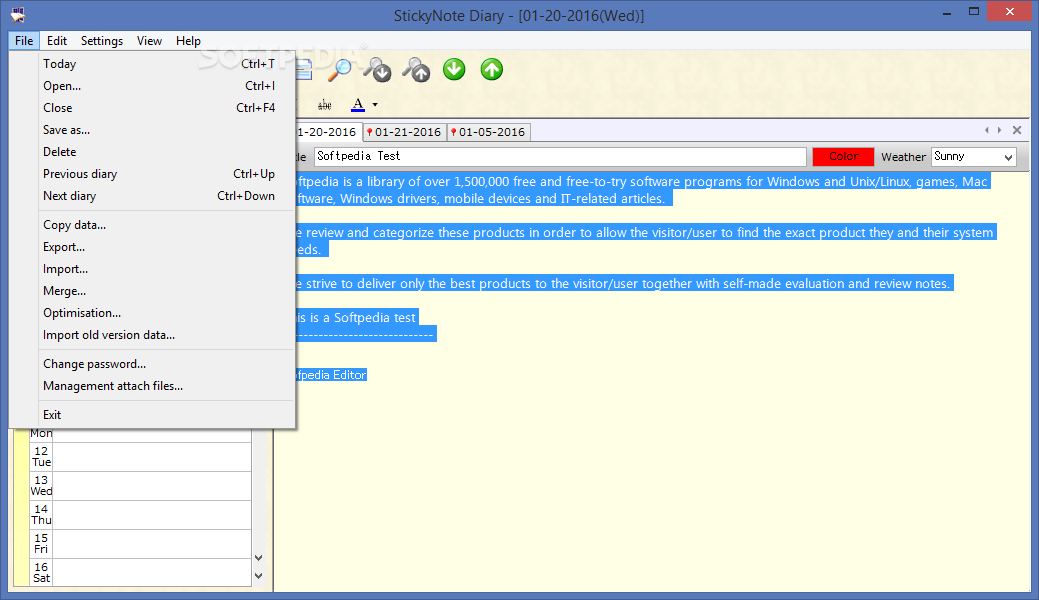The image size is (1039, 600).
Task: Click the upper scroll-down arrow of calendar list
Action: tap(258, 558)
